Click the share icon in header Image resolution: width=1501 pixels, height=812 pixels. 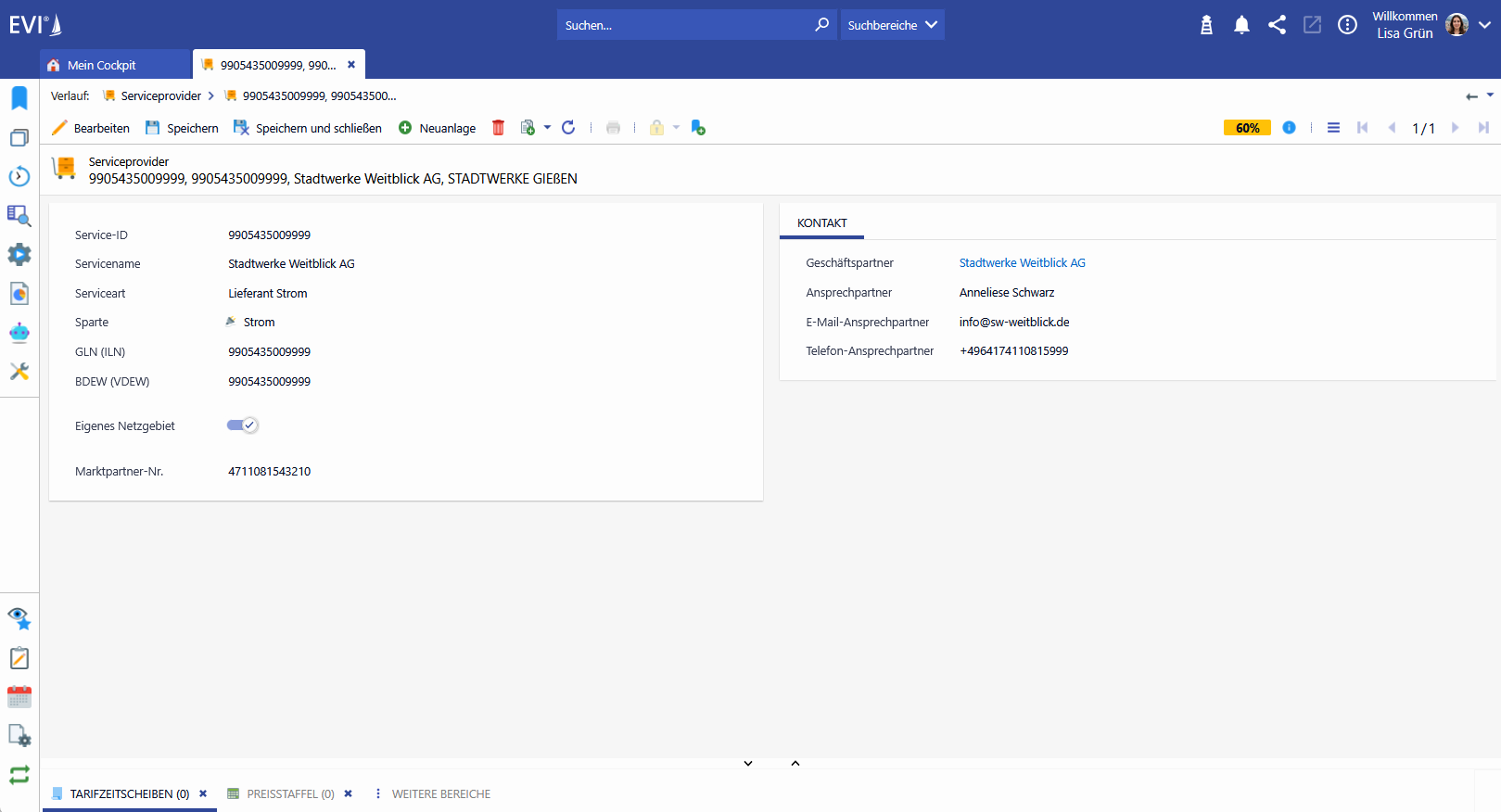(x=1277, y=25)
